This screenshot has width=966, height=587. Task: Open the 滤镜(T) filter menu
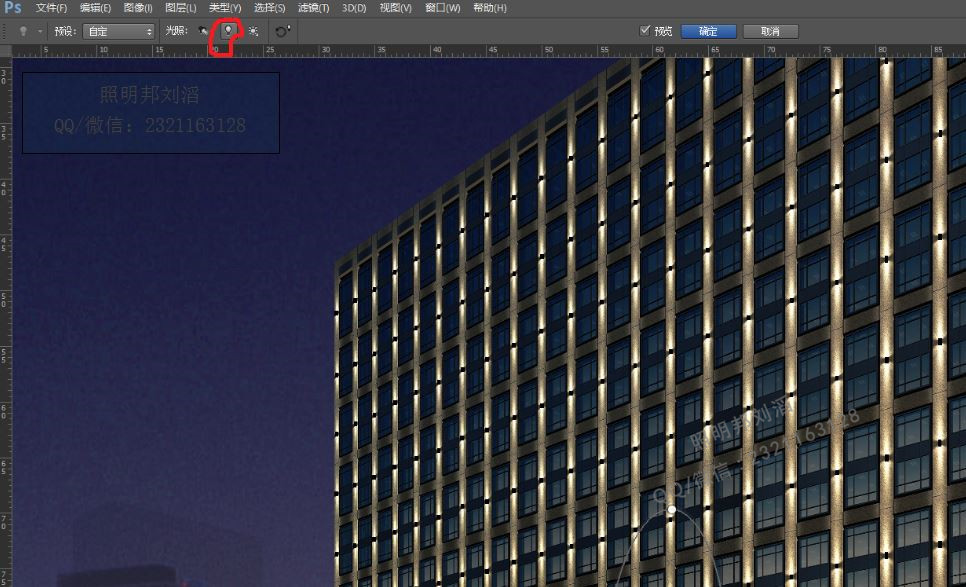pos(313,8)
